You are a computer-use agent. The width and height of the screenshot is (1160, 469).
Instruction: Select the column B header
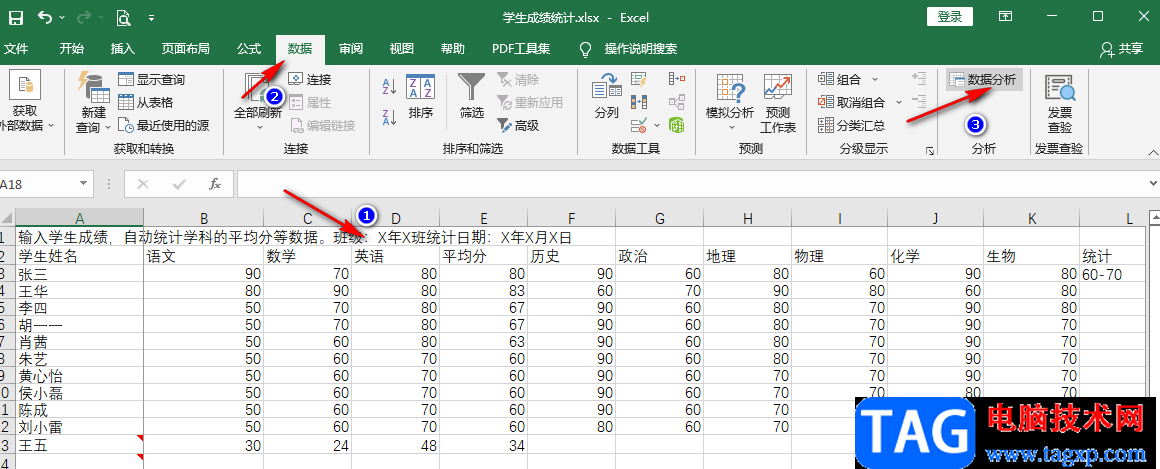203,218
